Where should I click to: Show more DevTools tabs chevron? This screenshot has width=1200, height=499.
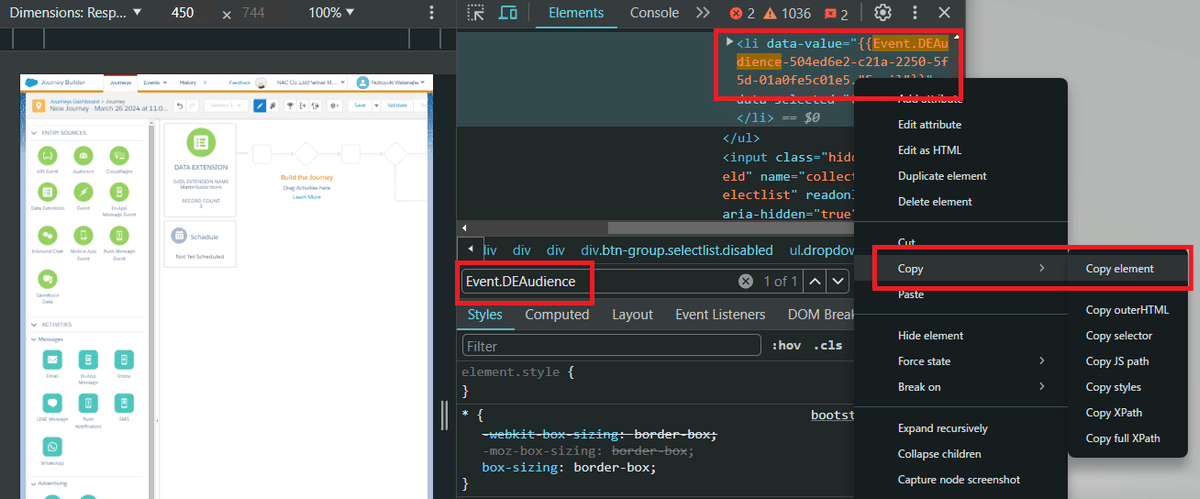point(703,13)
